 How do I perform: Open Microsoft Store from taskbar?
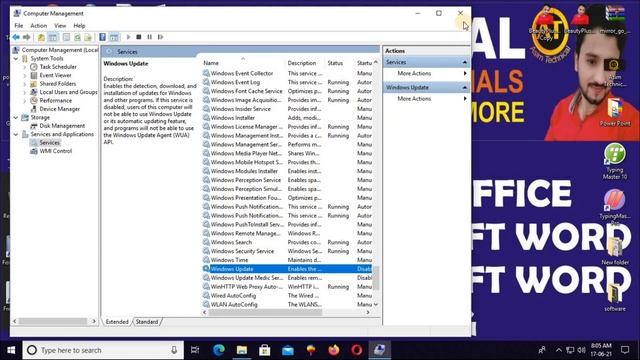coord(265,350)
